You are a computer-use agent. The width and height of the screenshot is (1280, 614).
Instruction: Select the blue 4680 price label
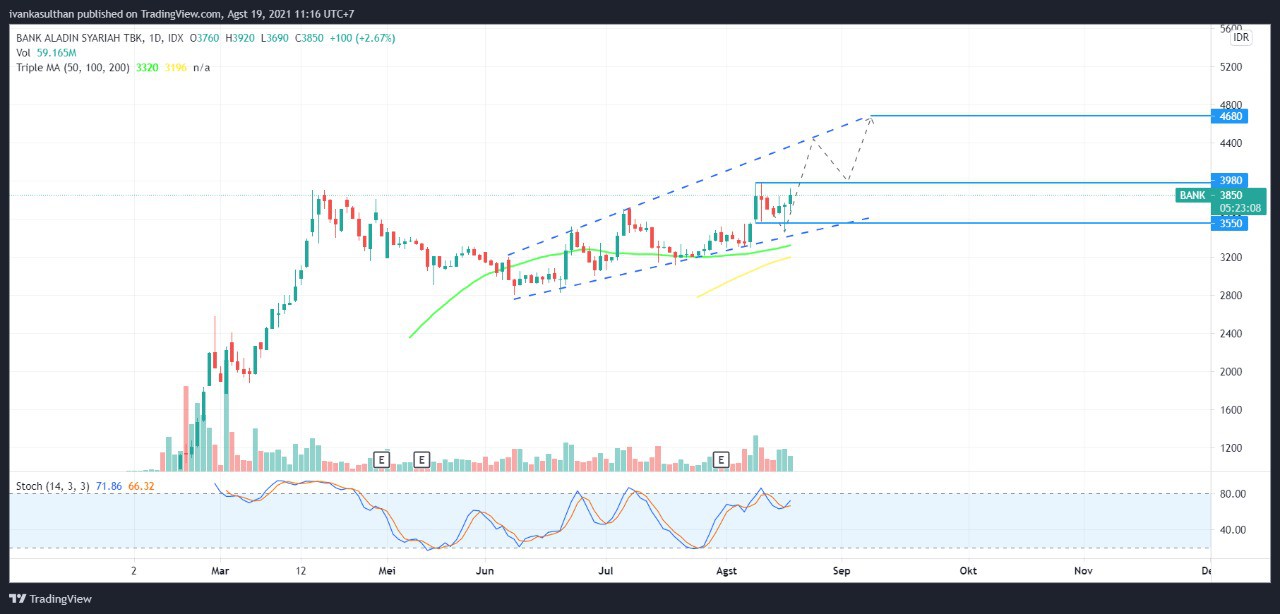tap(1231, 116)
